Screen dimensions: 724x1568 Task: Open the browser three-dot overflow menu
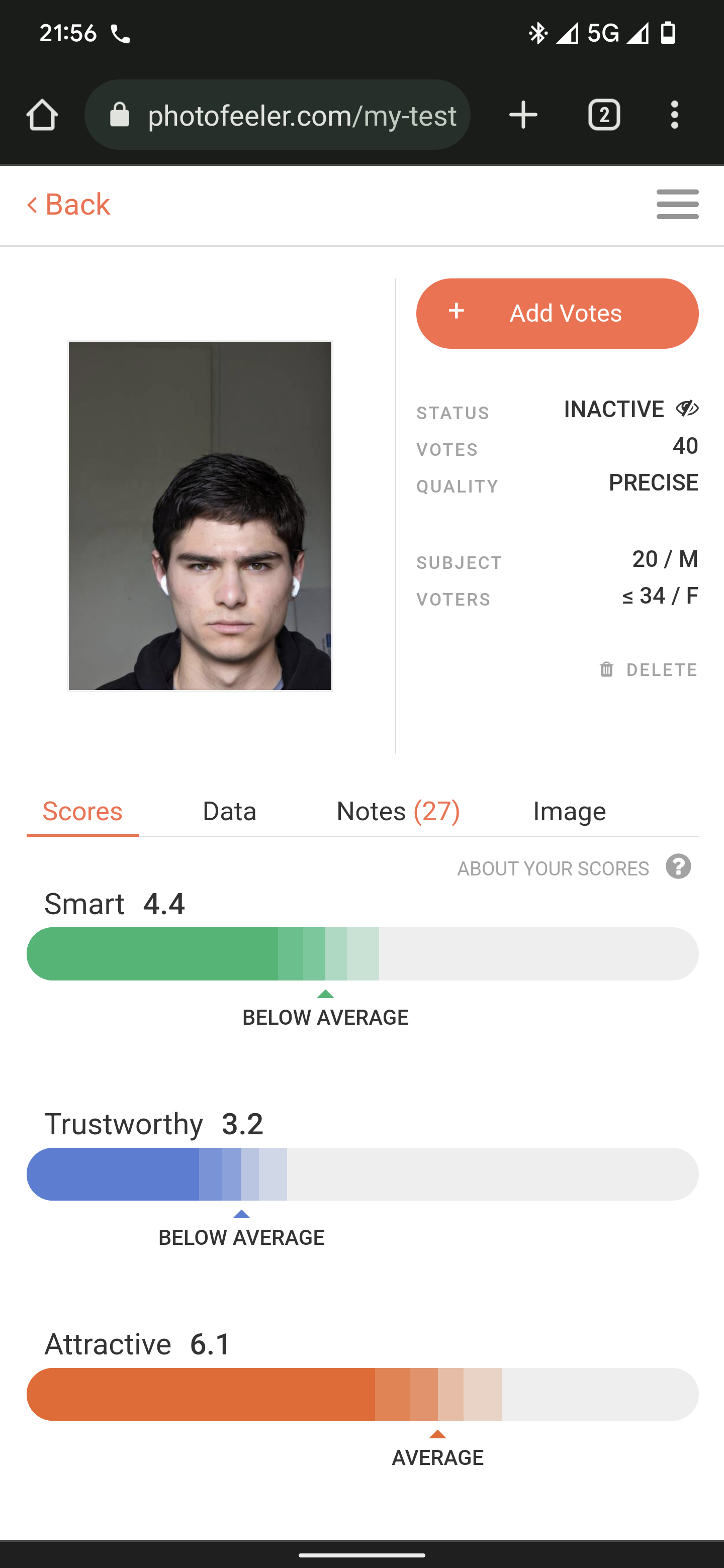[x=674, y=115]
